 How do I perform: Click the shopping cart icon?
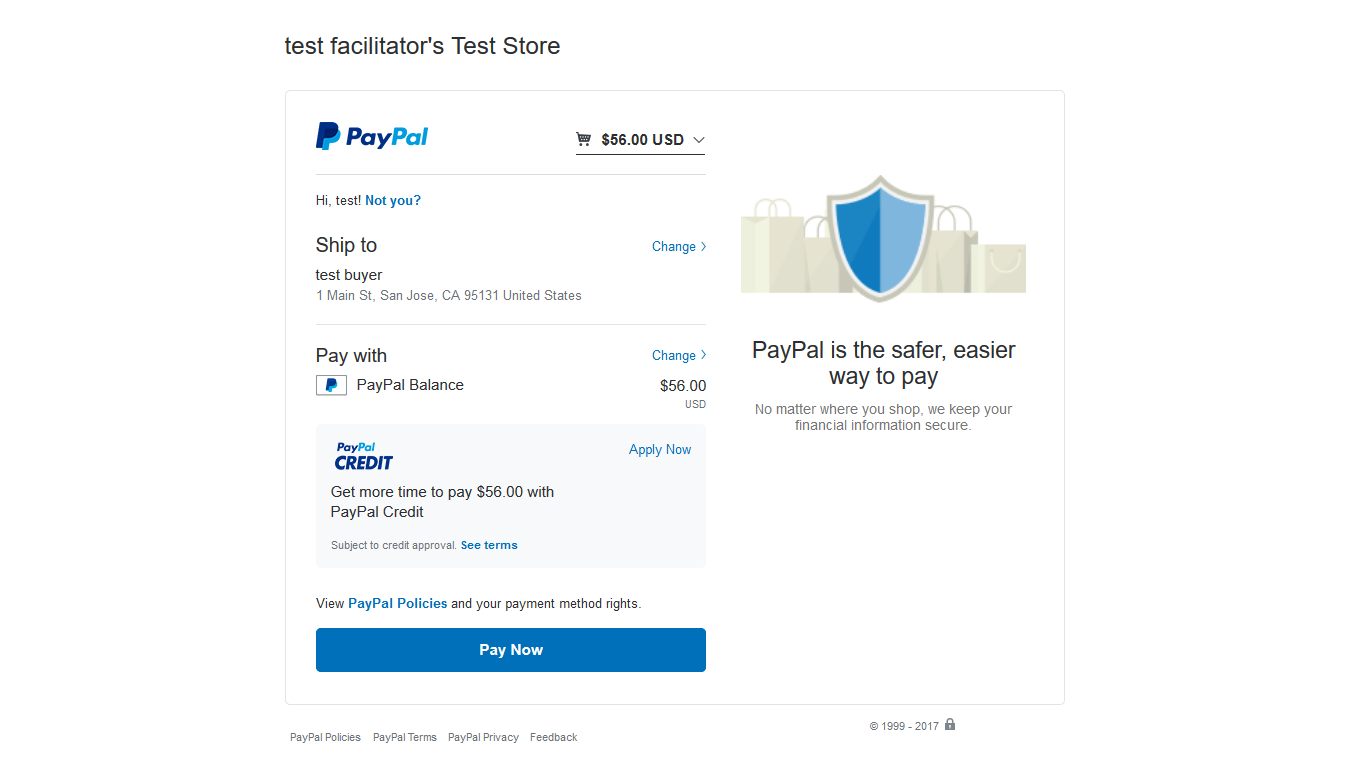point(583,139)
